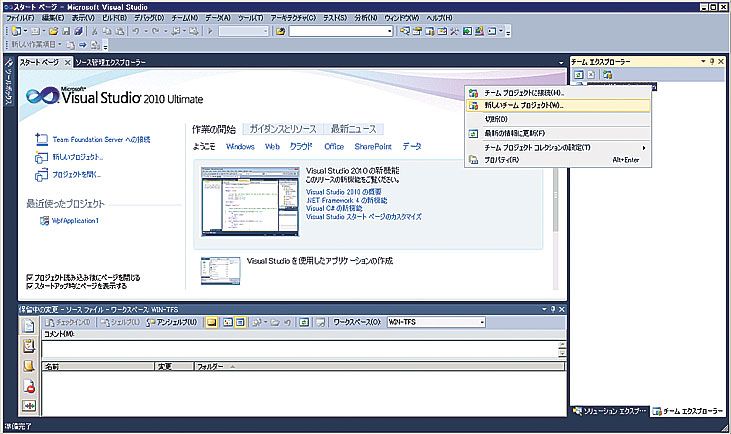Viewport: 731px width, 434px height.
Task: Expand 'チーム プロジェクト コレクションの設定' submenu
Action: [558, 147]
